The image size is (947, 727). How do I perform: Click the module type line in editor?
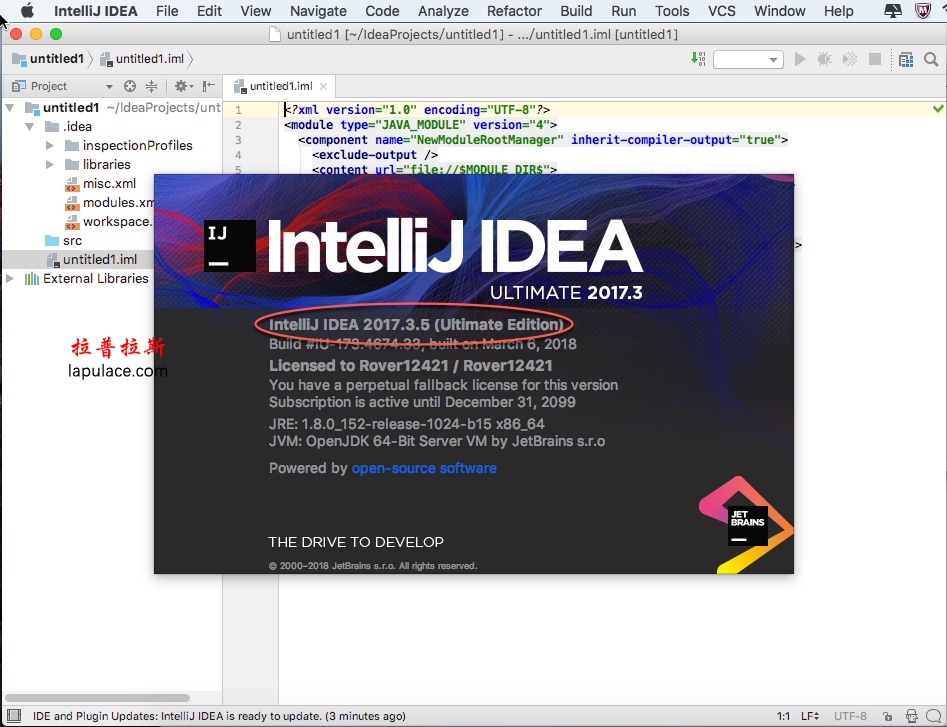click(420, 125)
